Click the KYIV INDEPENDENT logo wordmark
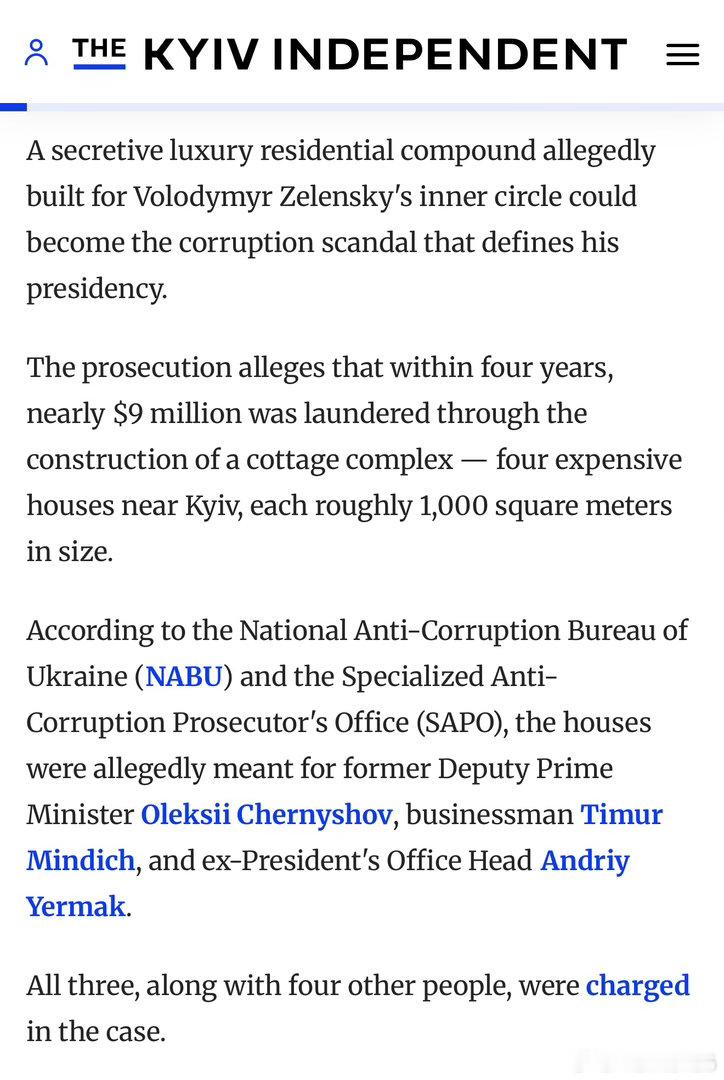The height and width of the screenshot is (1080, 724). coord(386,54)
